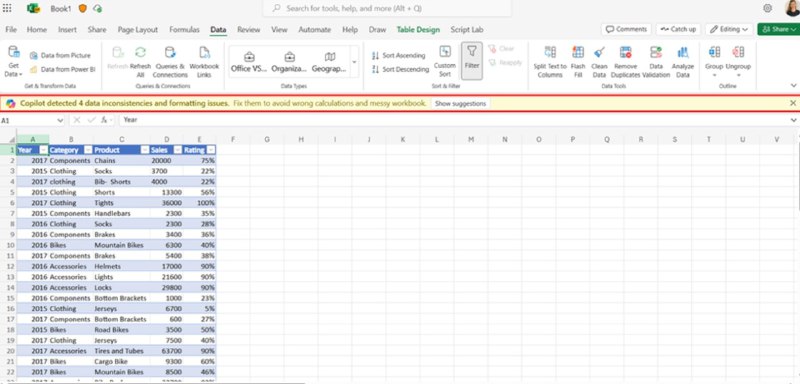Click the Show suggestions button

tap(460, 104)
